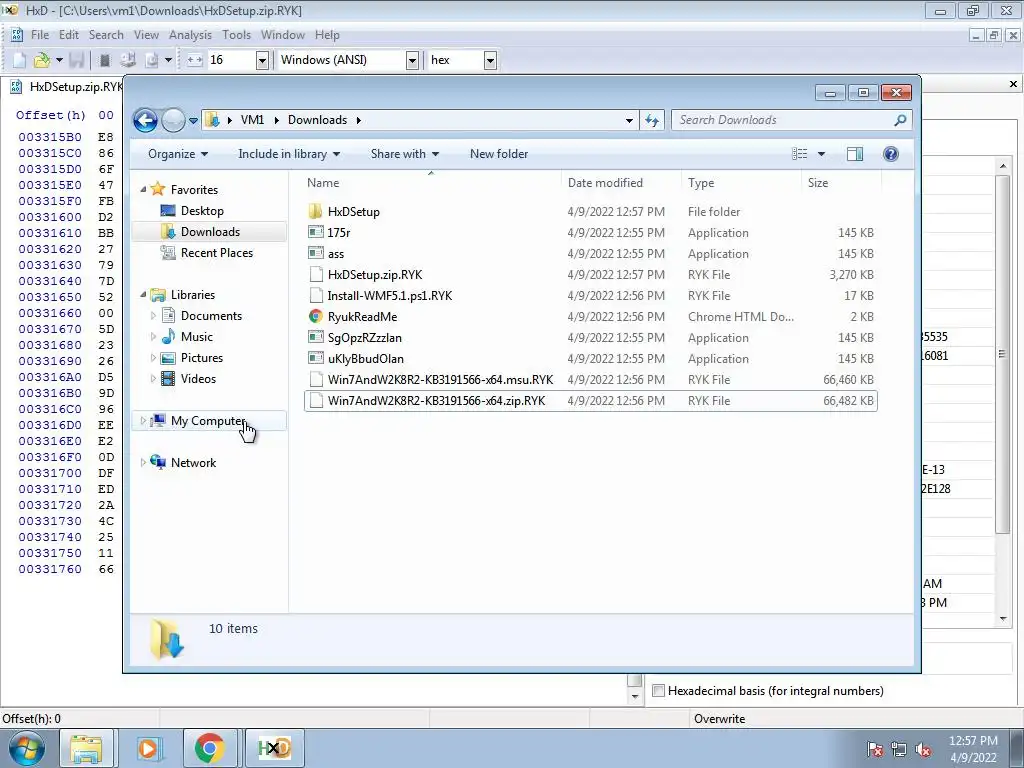The height and width of the screenshot is (768, 1024).
Task: Click the Back arrow in Explorer window
Action: point(145,120)
